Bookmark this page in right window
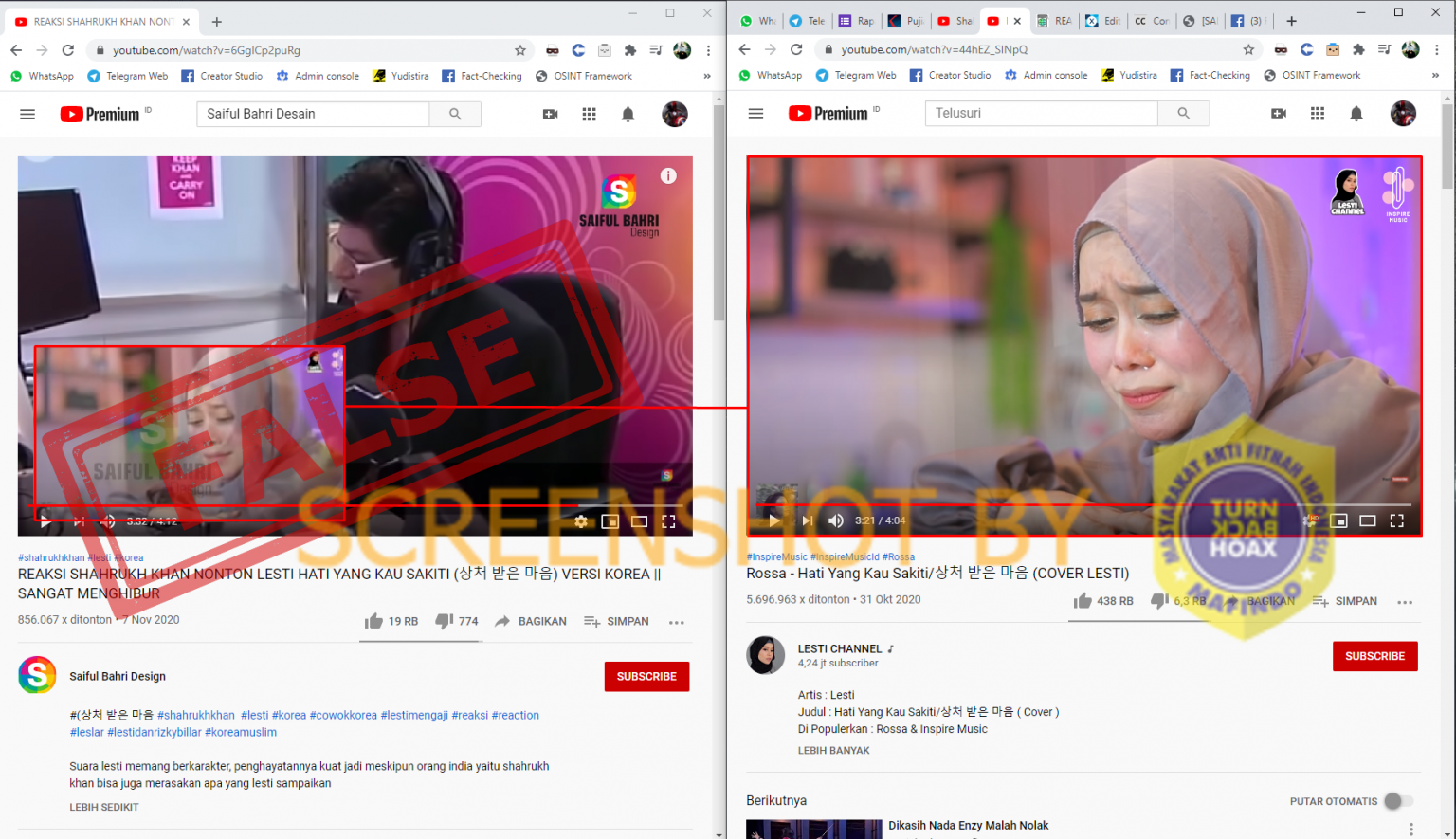The height and width of the screenshot is (839, 1456). tap(1248, 49)
